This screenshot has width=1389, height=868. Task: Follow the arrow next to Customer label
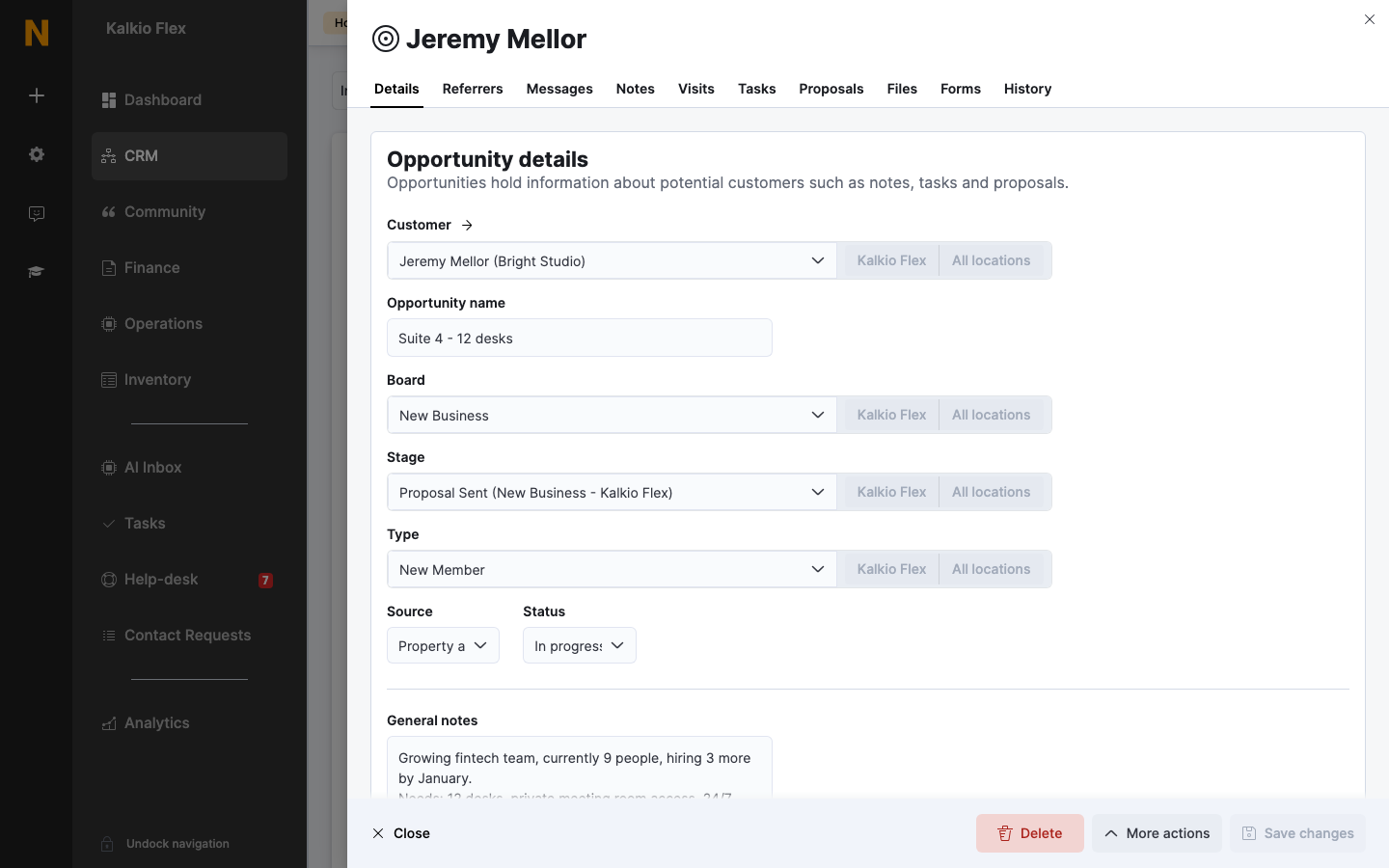[467, 225]
